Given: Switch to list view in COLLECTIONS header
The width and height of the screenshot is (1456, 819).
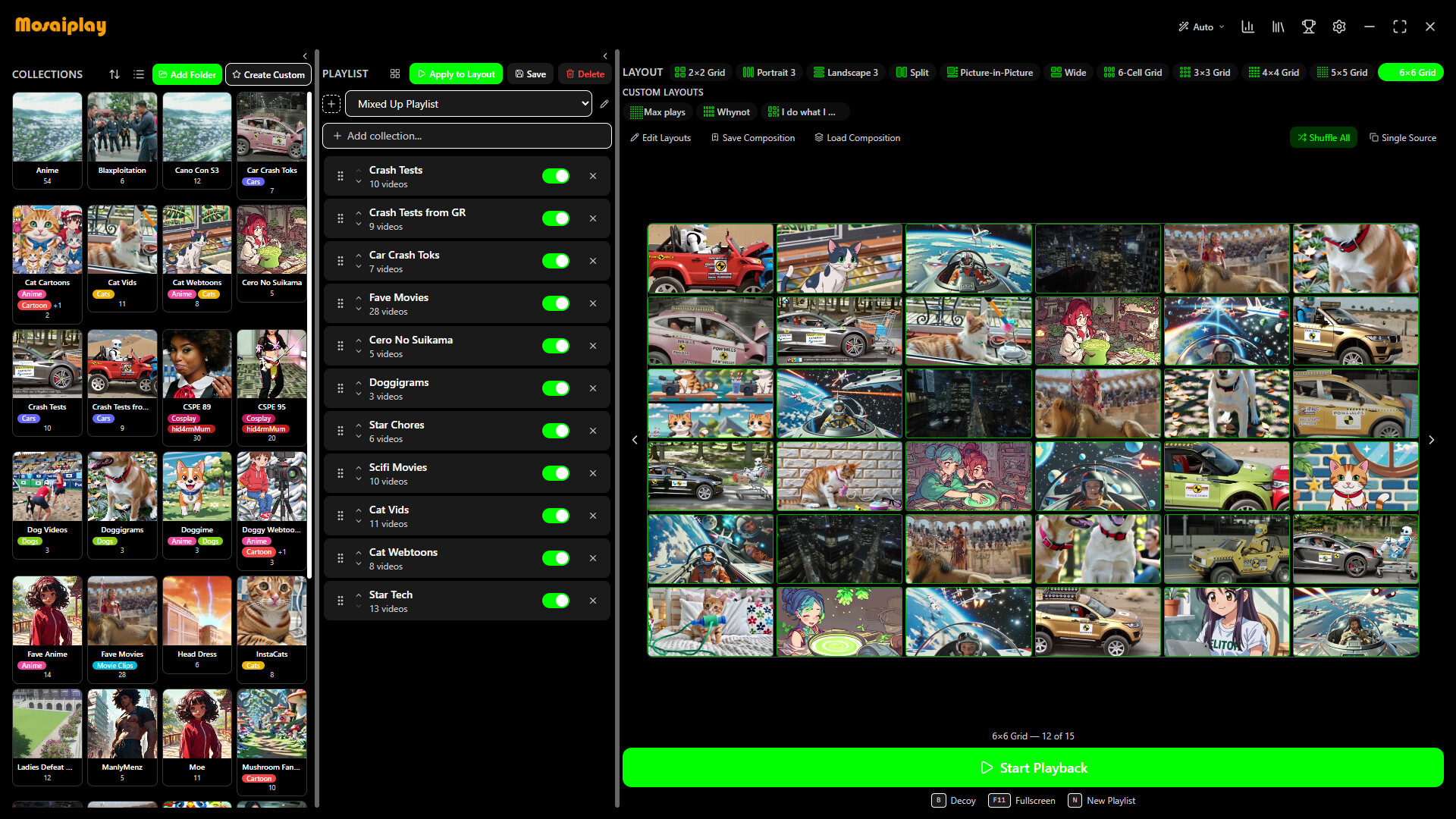Looking at the screenshot, I should (138, 74).
